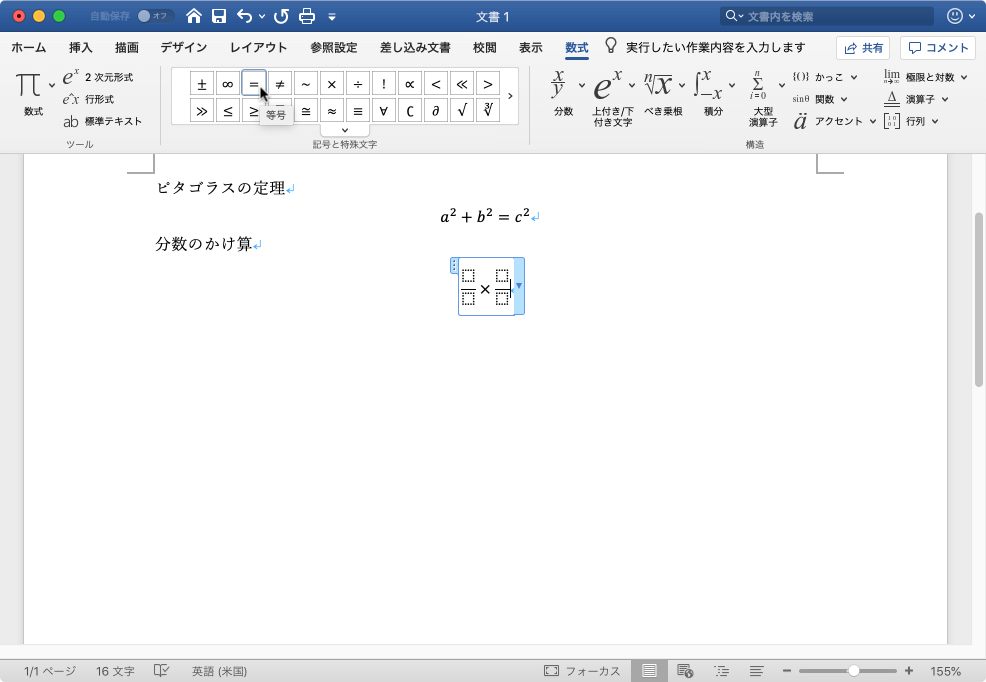Image resolution: width=986 pixels, height=682 pixels.
Task: Insert the plus-minus symbol
Action: tap(202, 84)
